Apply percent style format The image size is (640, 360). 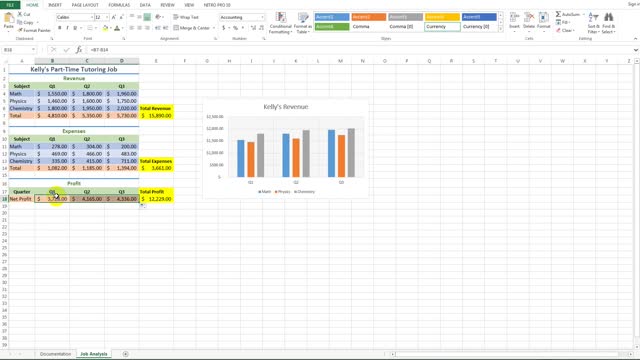(236, 28)
